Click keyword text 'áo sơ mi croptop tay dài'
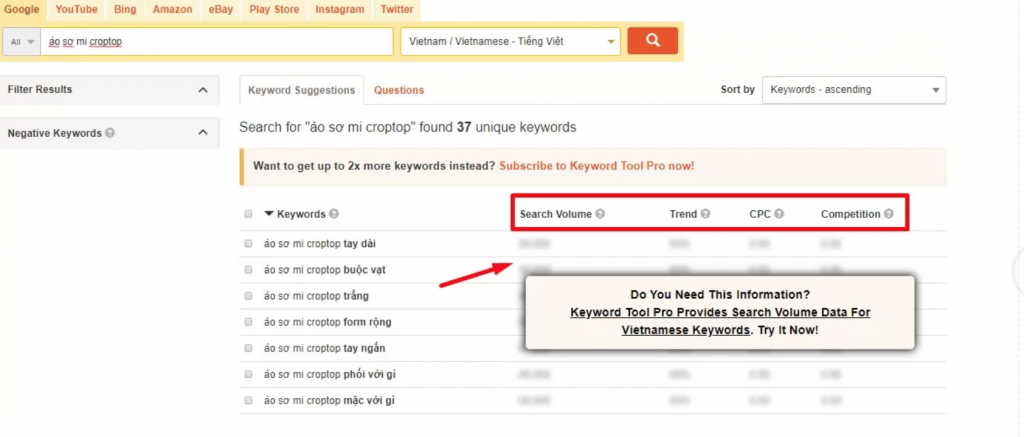 320,244
